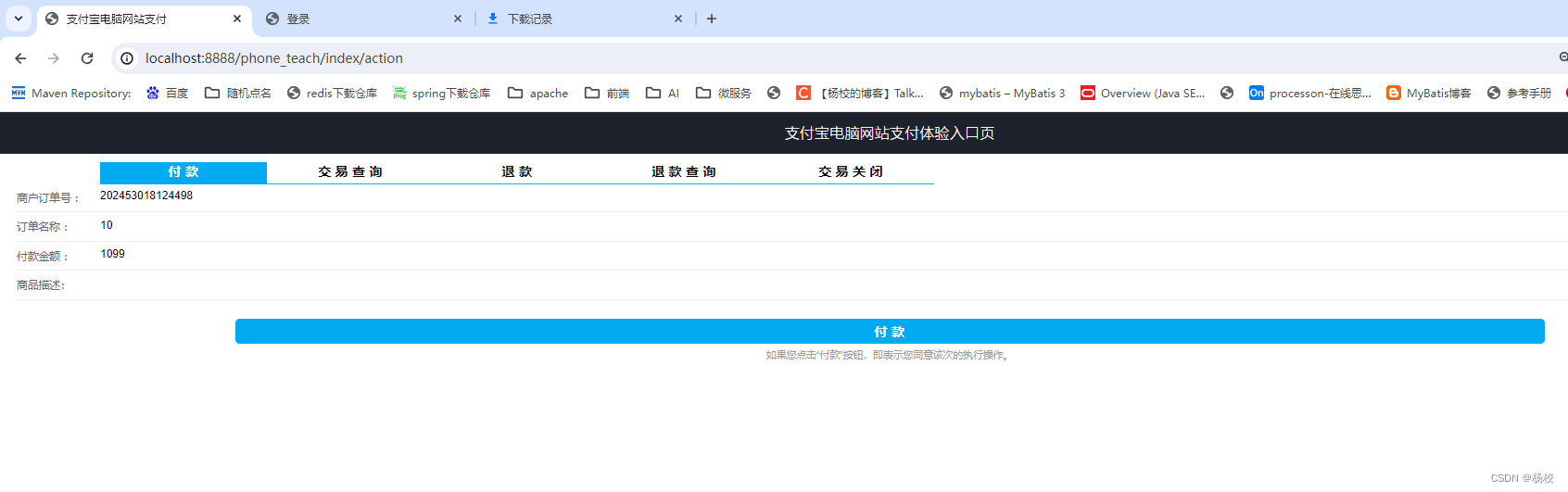1568x492 pixels.
Task: Open Overview (Java SE bookmark
Action: click(x=1143, y=93)
